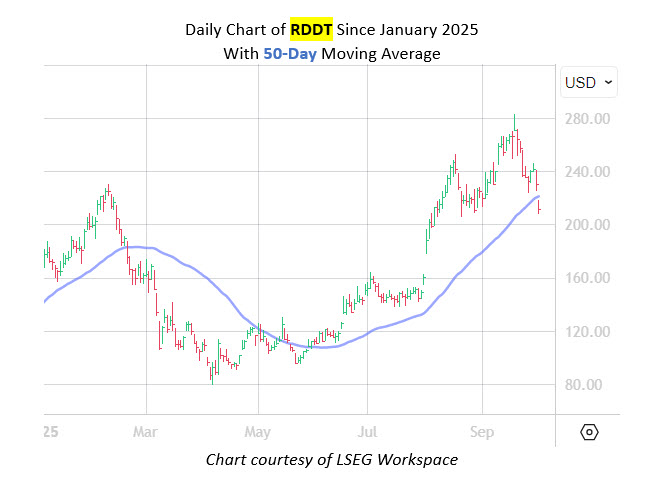Screen dimensions: 650x484
Task: Select the 200.00 price axis label
Action: click(587, 225)
